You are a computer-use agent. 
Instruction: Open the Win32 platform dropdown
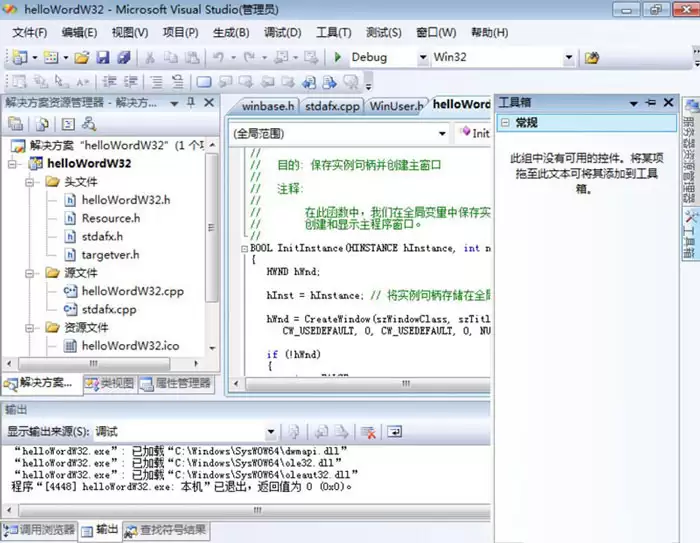tap(569, 58)
